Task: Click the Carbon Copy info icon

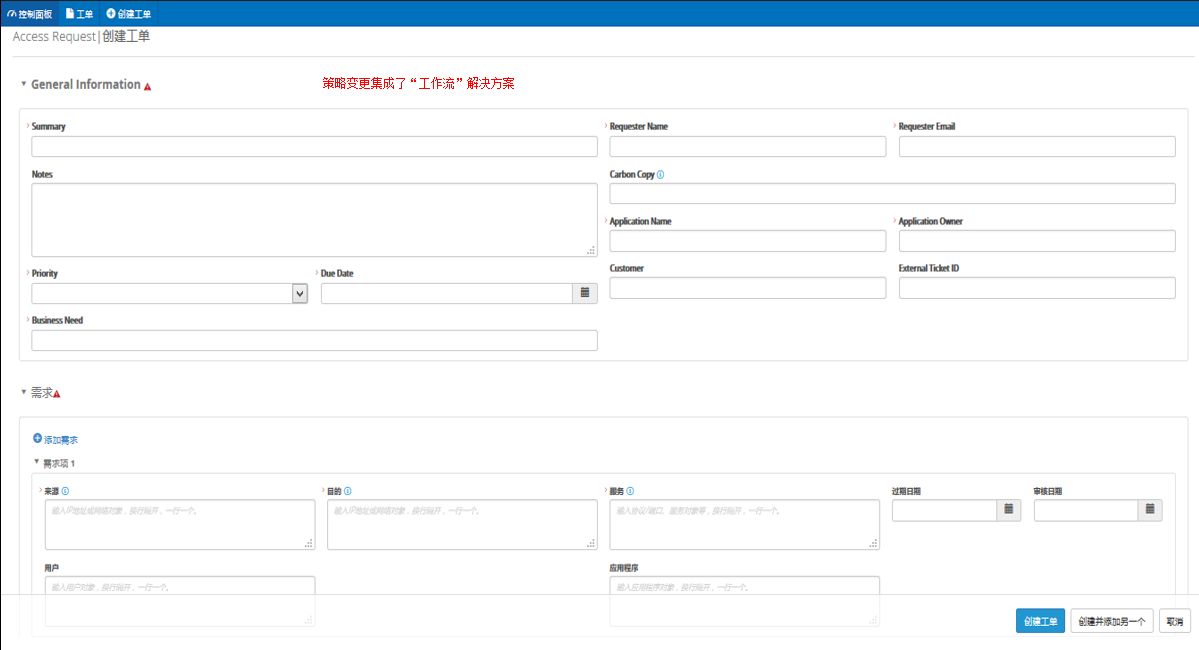Action: 661,175
